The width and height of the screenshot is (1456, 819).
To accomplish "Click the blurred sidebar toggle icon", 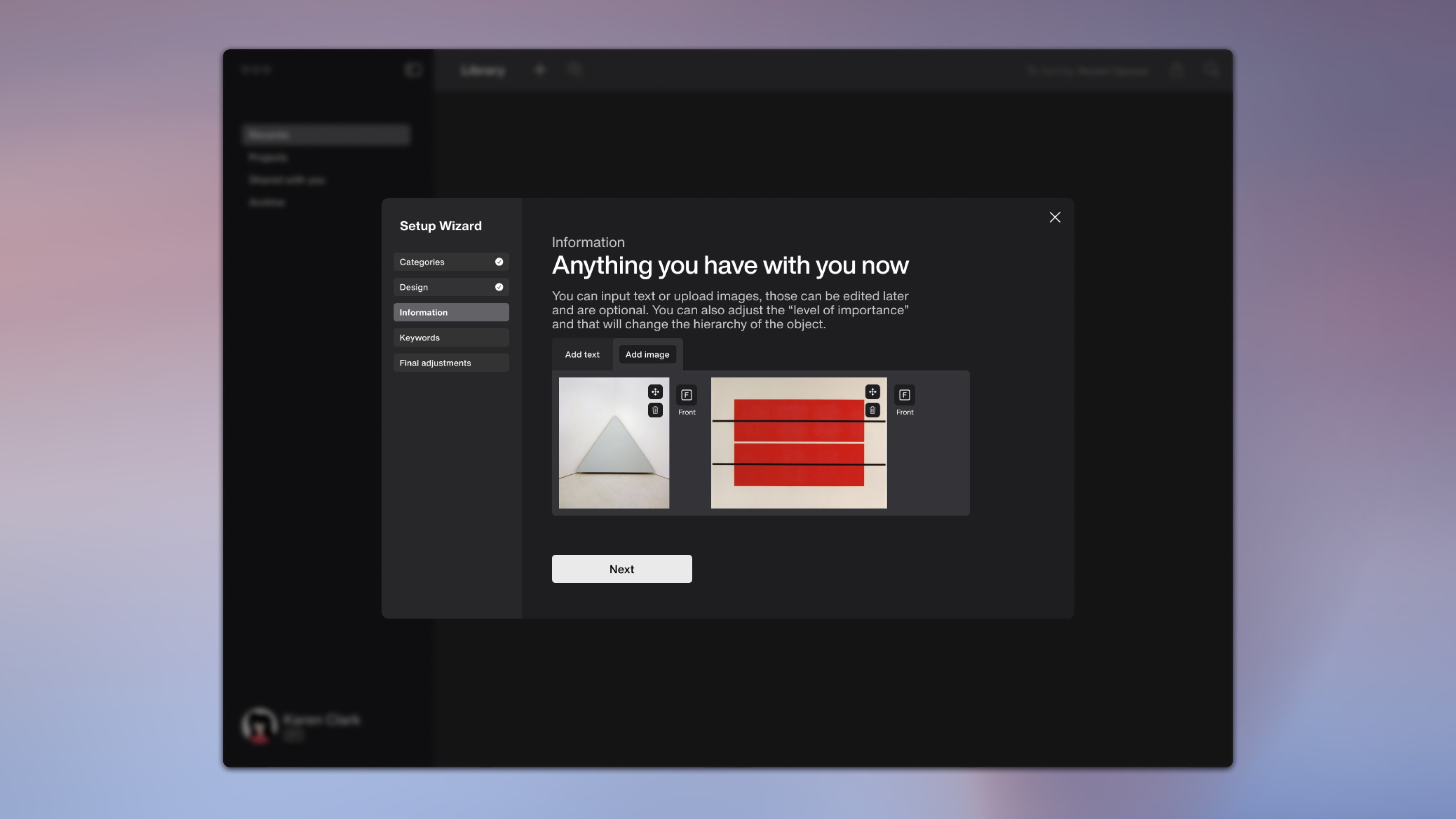I will click(413, 70).
